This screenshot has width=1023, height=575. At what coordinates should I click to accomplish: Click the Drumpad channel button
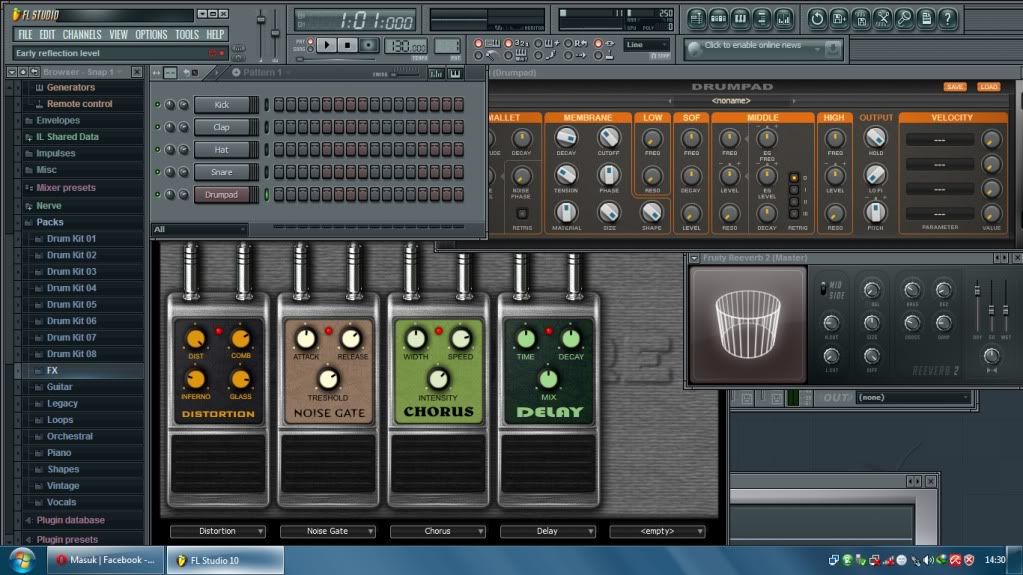click(222, 194)
